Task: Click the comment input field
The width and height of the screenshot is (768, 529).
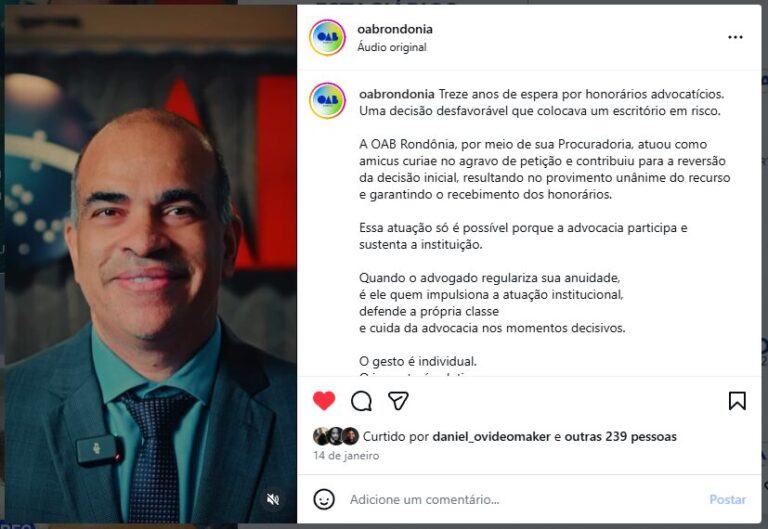Action: 524,500
